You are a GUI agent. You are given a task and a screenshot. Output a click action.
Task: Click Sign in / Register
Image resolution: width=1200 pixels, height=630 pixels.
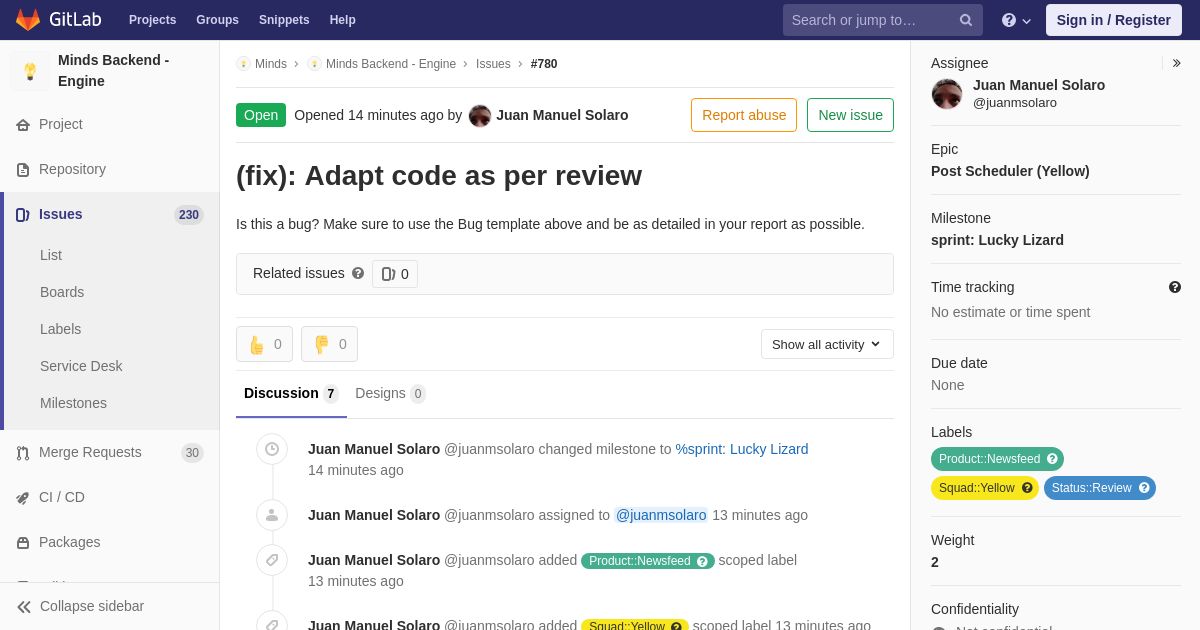pyautogui.click(x=1113, y=20)
